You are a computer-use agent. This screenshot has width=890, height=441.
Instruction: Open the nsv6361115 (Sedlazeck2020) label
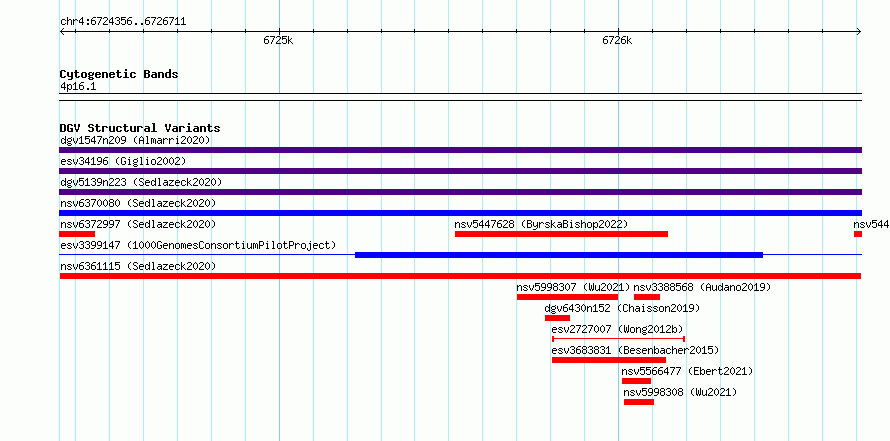pos(138,266)
